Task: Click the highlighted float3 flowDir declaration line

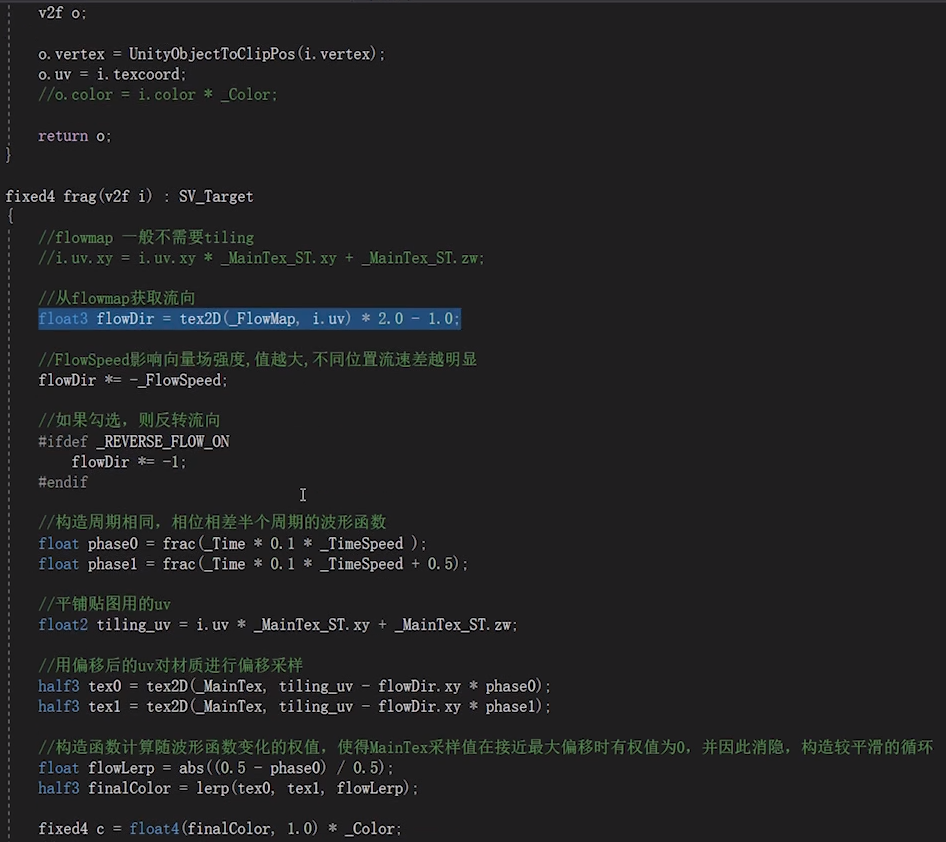Action: (x=248, y=318)
